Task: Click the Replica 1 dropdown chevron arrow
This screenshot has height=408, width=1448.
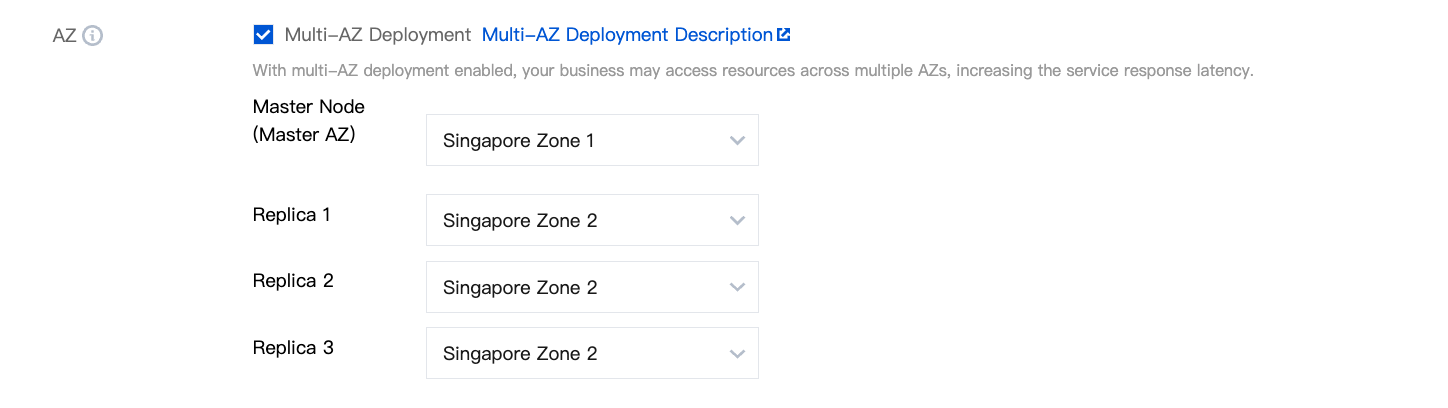Action: point(737,221)
